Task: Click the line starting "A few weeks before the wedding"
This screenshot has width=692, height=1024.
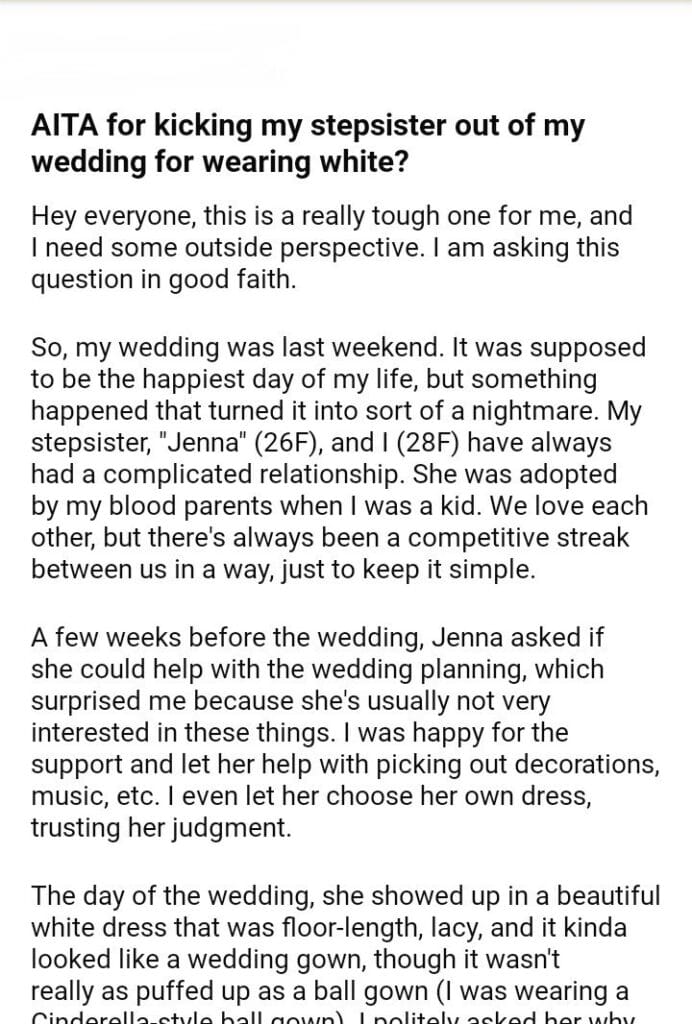Action: 318,637
